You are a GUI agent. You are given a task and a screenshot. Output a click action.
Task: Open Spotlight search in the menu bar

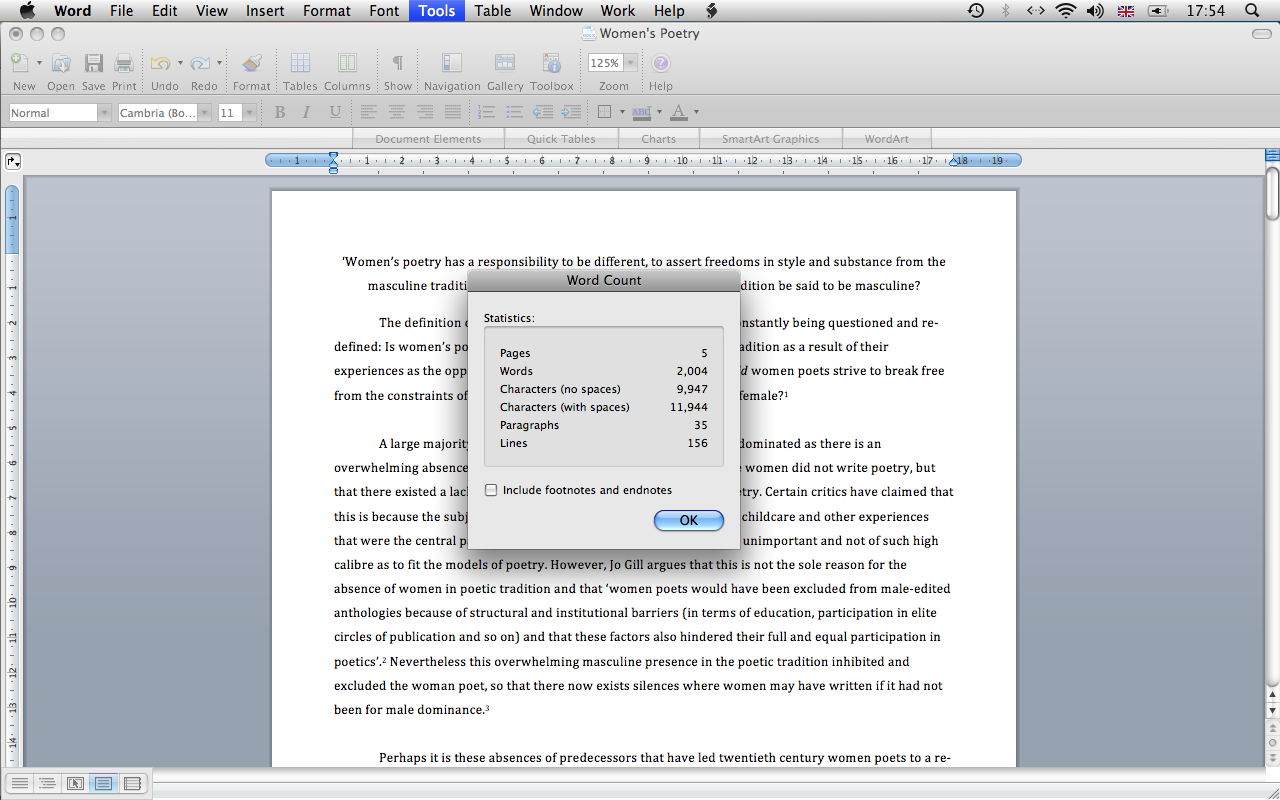(x=1252, y=11)
